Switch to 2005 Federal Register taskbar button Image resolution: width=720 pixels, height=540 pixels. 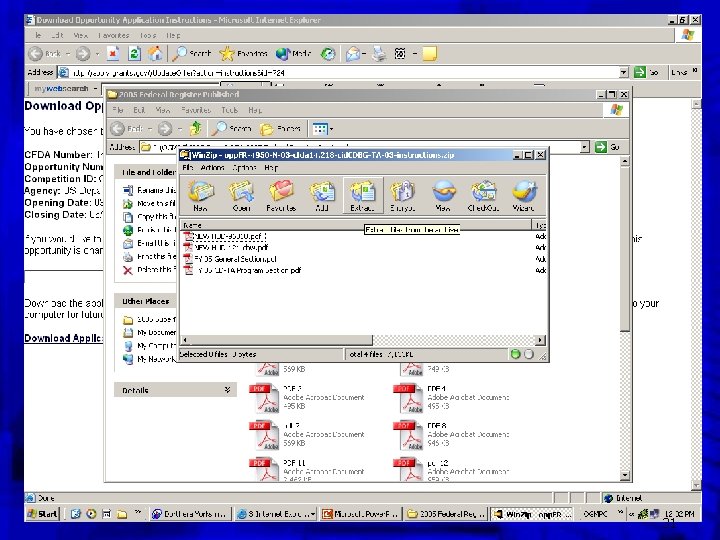pos(446,514)
